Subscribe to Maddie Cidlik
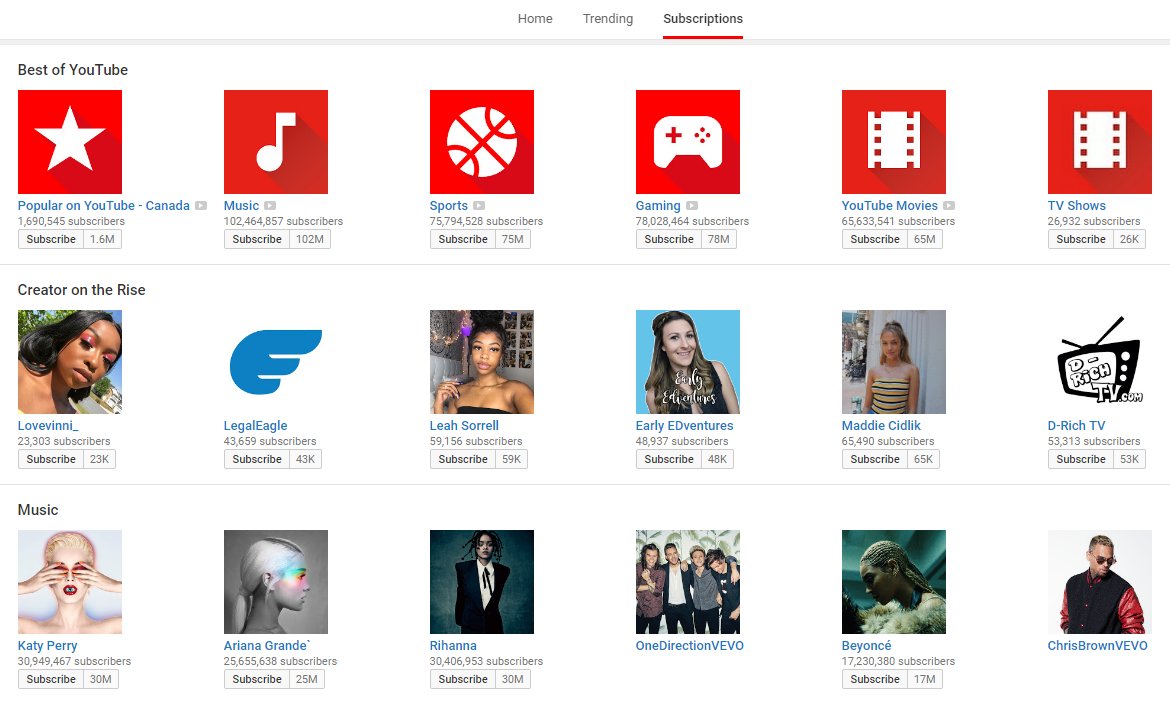 pyautogui.click(x=875, y=460)
